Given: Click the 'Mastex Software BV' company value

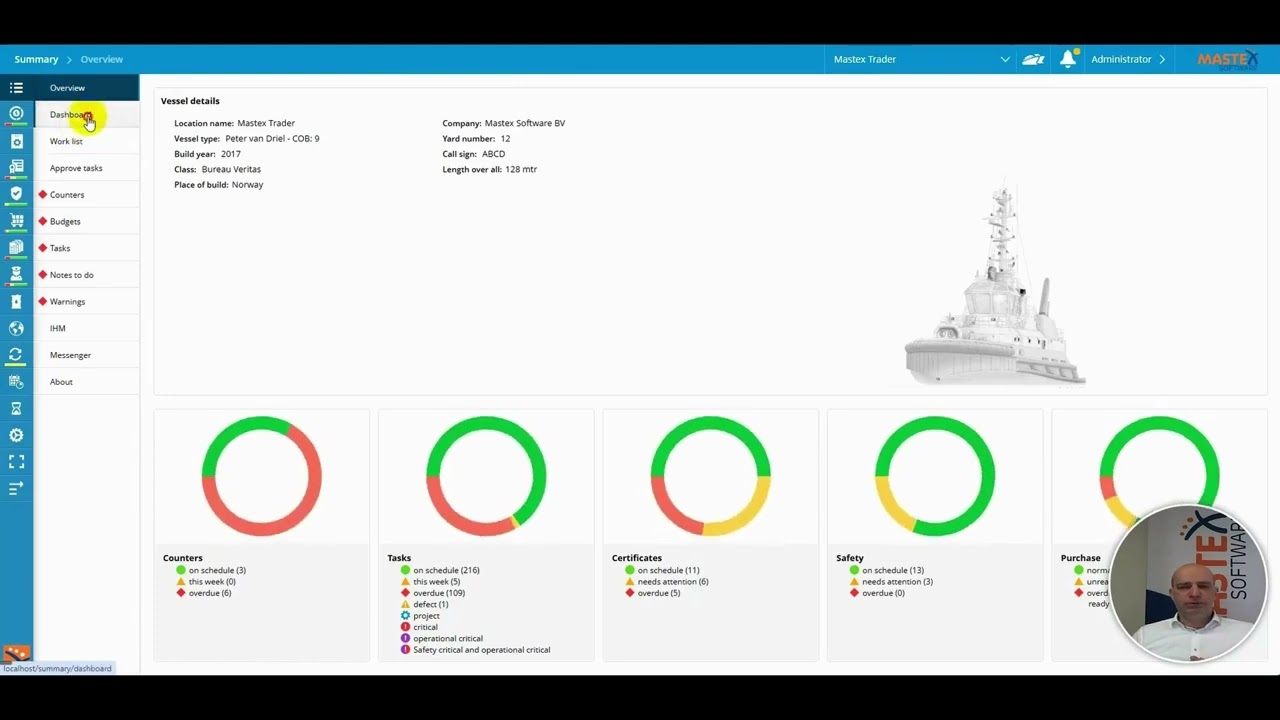Looking at the screenshot, I should tap(525, 123).
